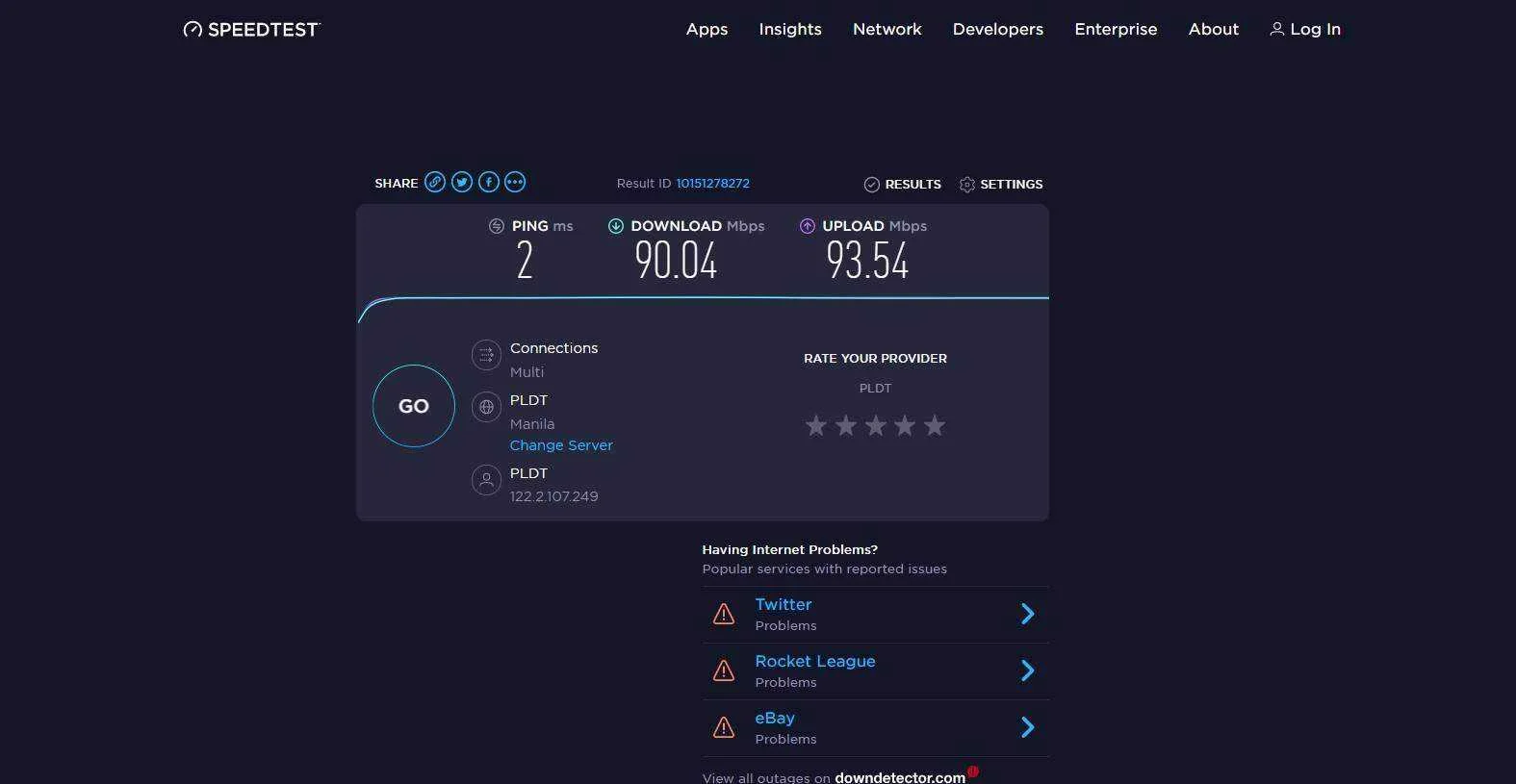Copy the share link icon
The height and width of the screenshot is (784, 1516).
pos(435,182)
